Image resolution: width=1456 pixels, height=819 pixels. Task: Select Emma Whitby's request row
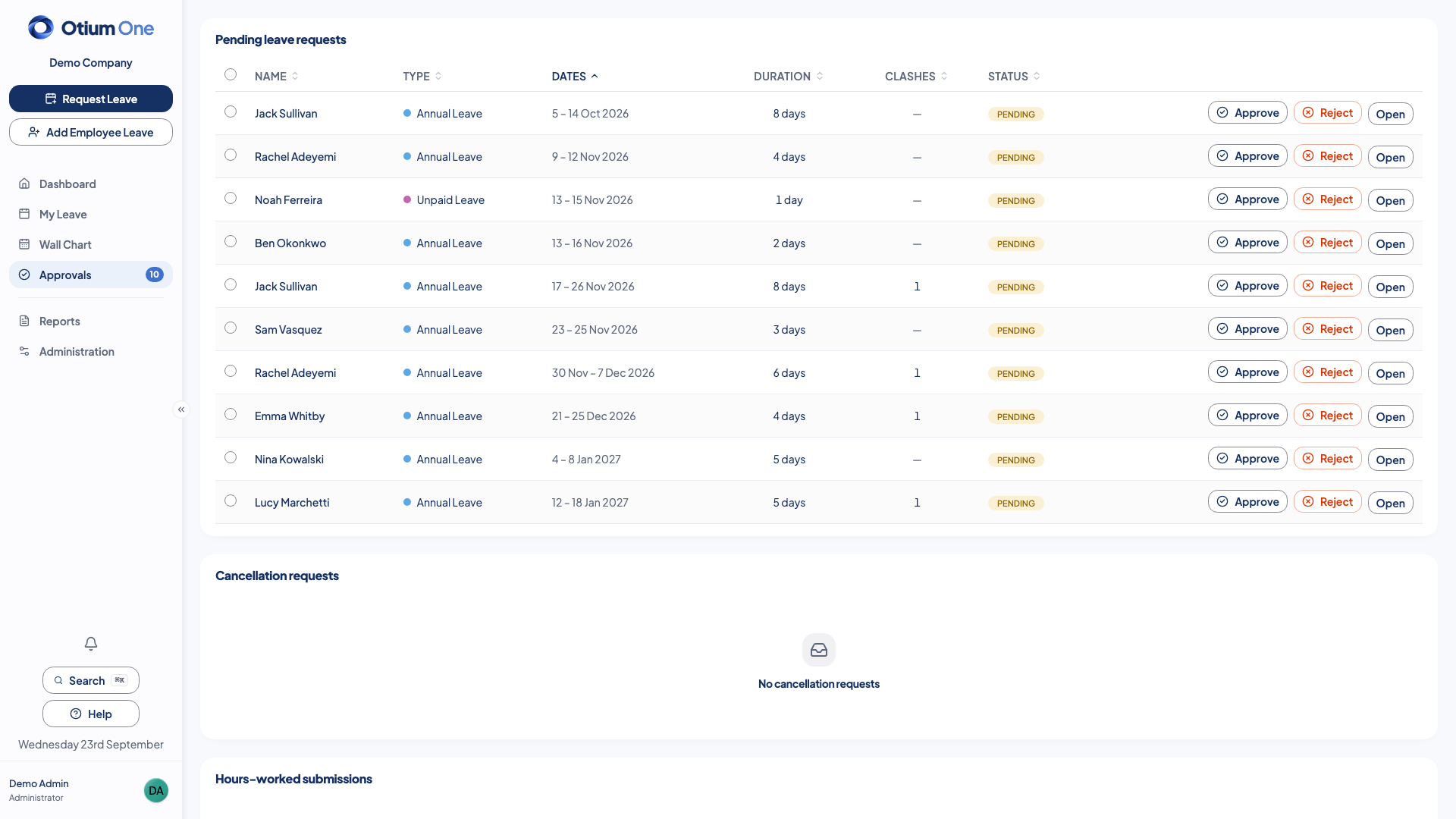coord(231,414)
